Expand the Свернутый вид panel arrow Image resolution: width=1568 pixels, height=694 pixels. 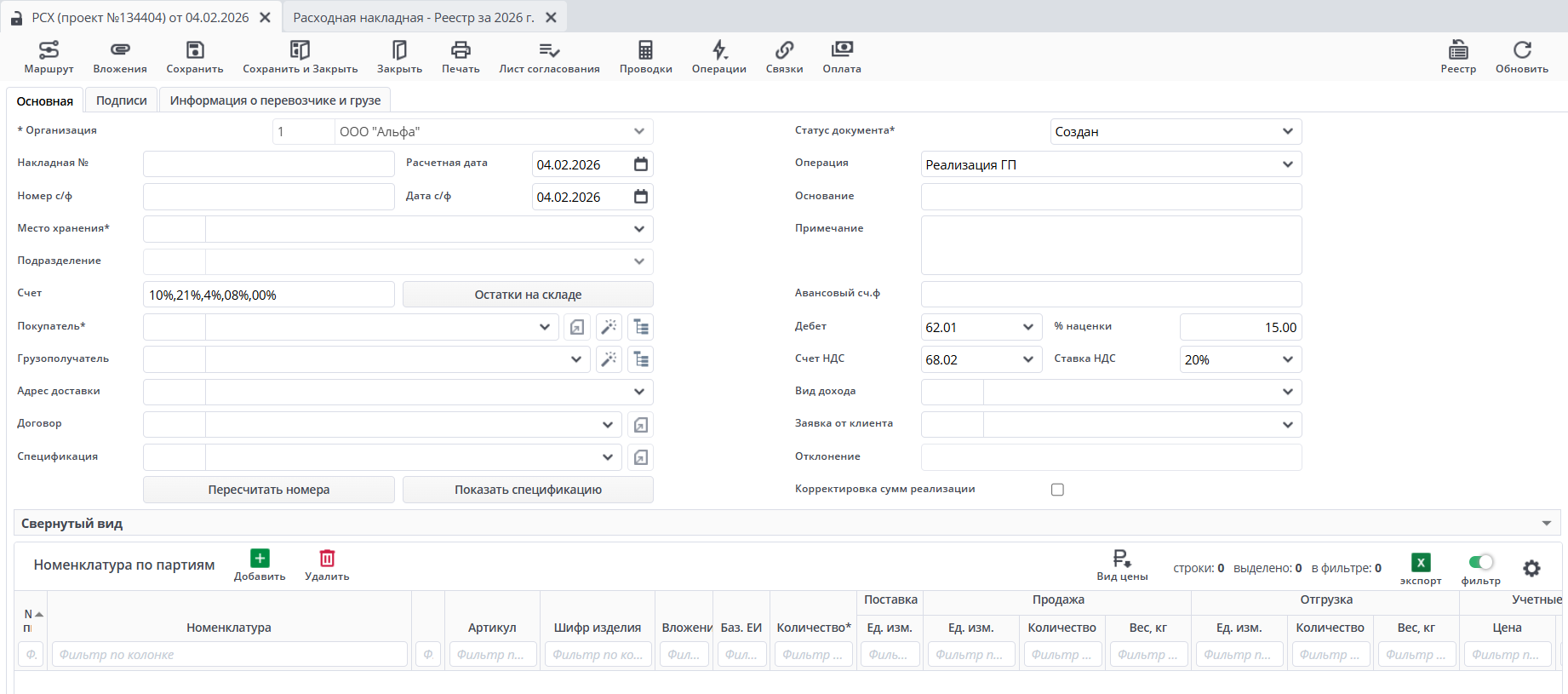click(1547, 524)
